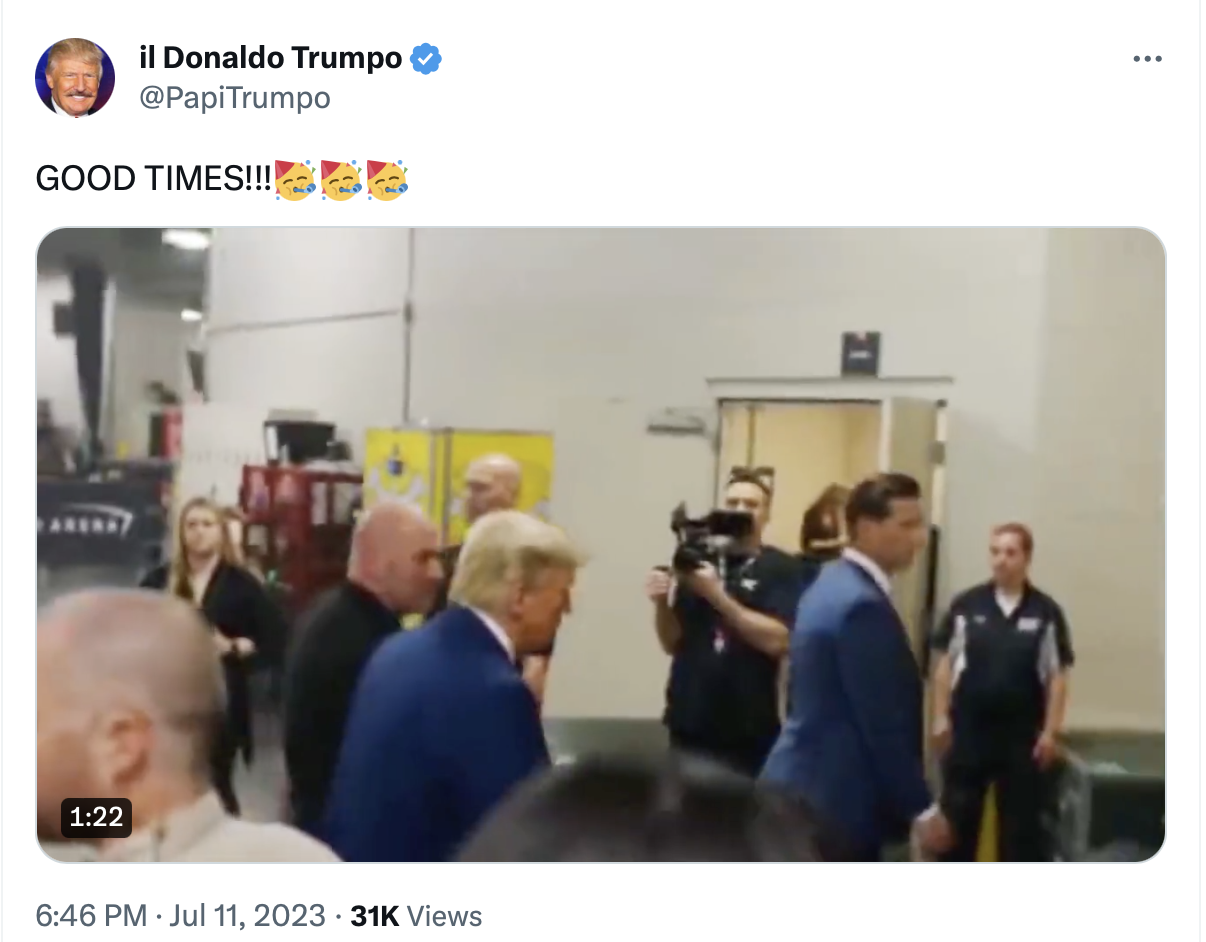This screenshot has height=942, width=1206.
Task: Click the 6:46 PM timestamp
Action: tap(91, 915)
